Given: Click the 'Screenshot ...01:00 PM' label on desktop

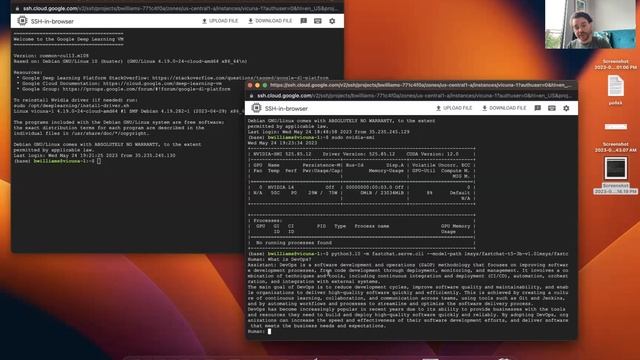Looking at the screenshot, I should 616,64.
